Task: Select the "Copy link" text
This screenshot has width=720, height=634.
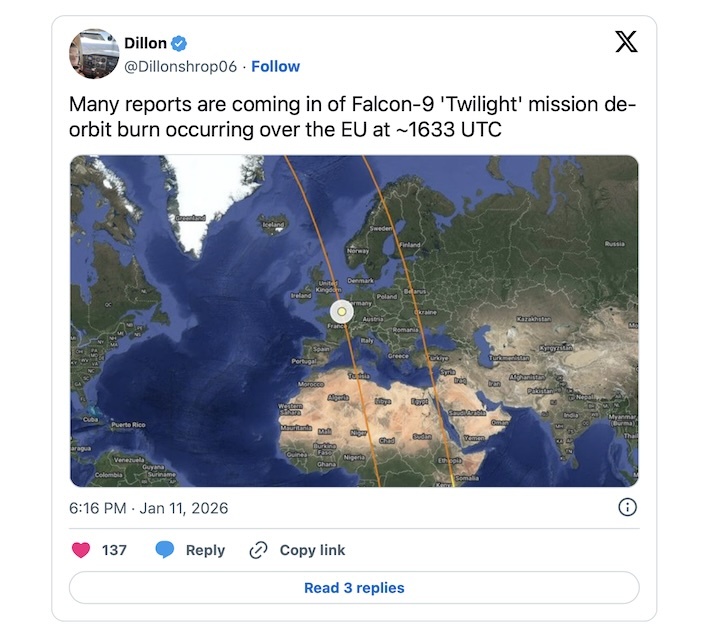Action: [312, 550]
